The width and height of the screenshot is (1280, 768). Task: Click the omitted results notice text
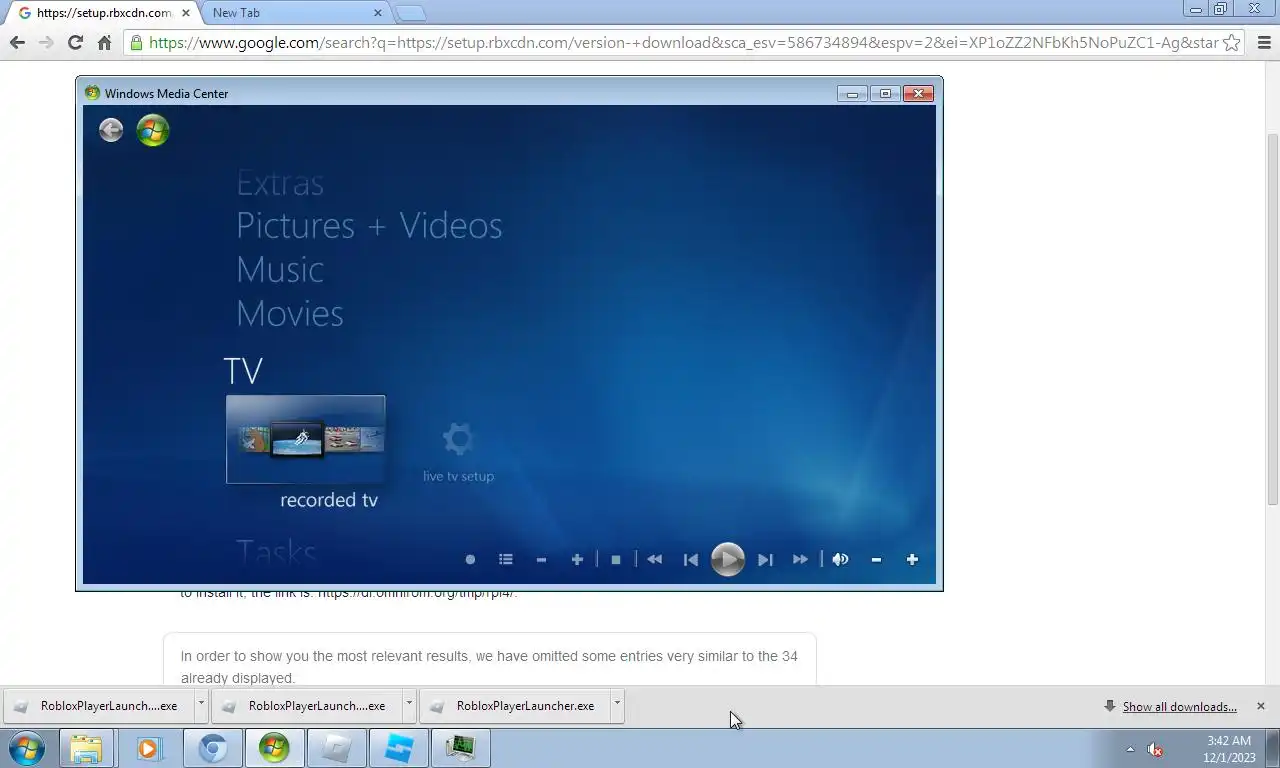(489, 667)
